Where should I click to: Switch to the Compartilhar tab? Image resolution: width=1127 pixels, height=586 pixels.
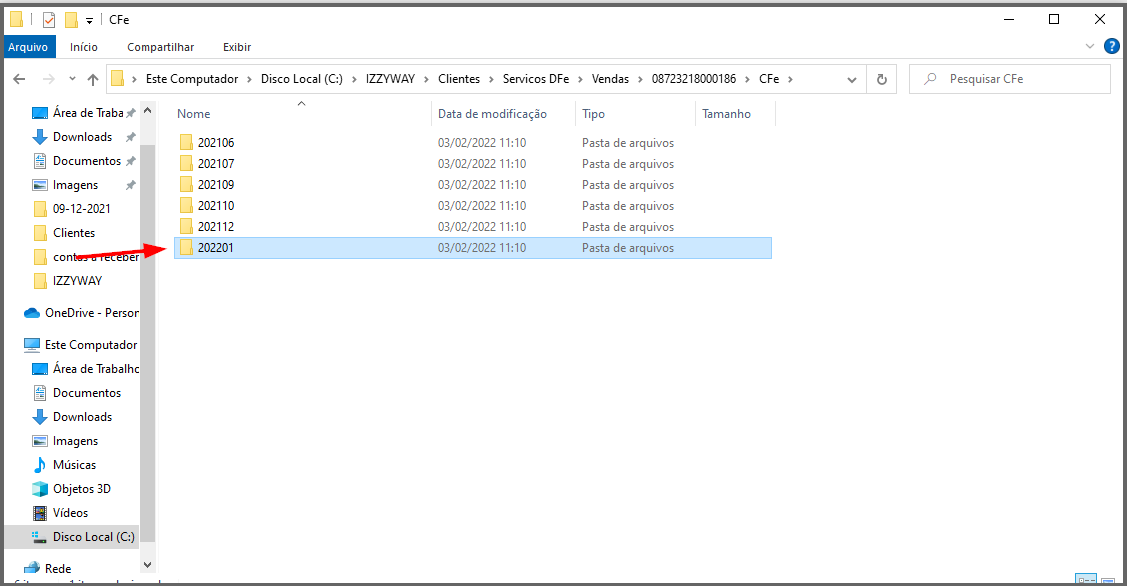[x=160, y=47]
